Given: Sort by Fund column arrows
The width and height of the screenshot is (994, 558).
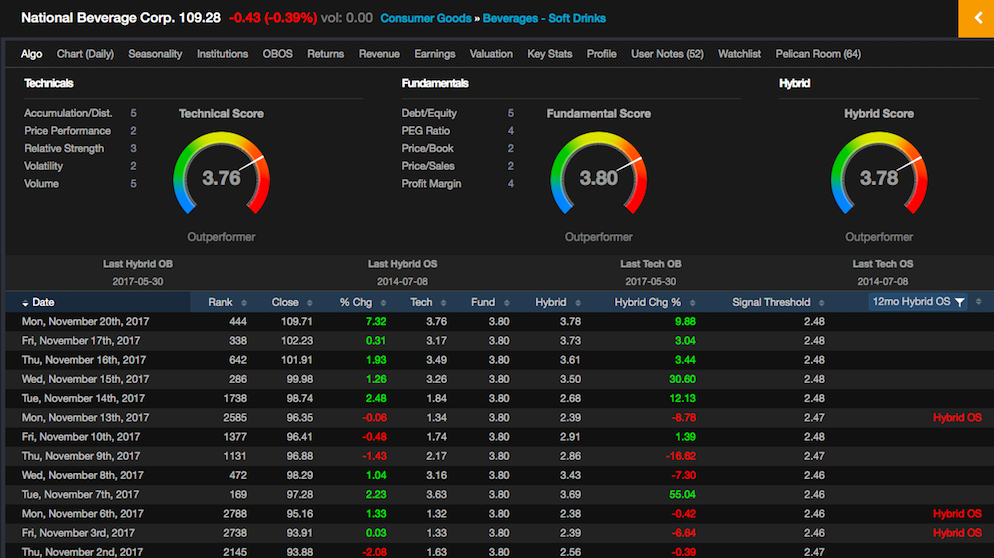Looking at the screenshot, I should (x=506, y=303).
